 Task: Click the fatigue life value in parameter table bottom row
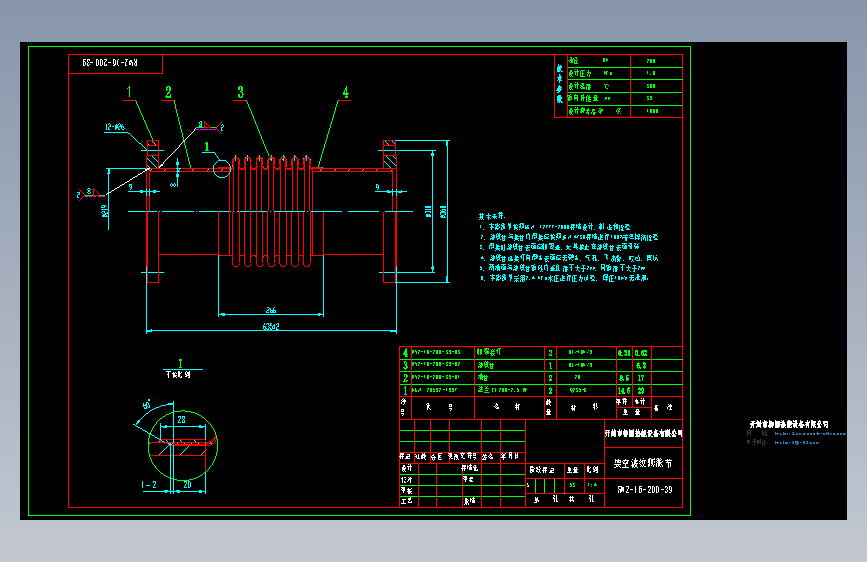pos(652,111)
